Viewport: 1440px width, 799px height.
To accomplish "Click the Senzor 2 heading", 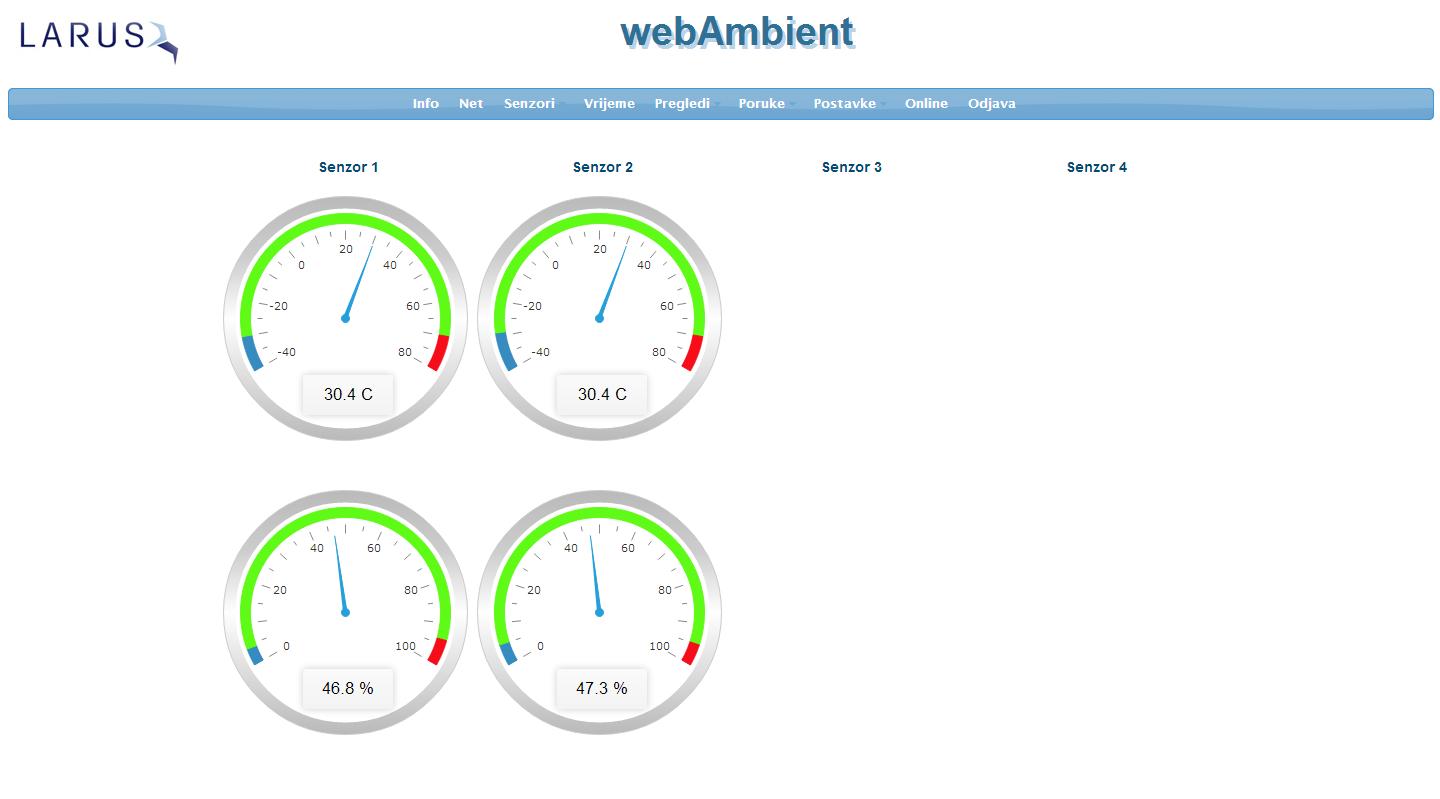I will pos(602,167).
